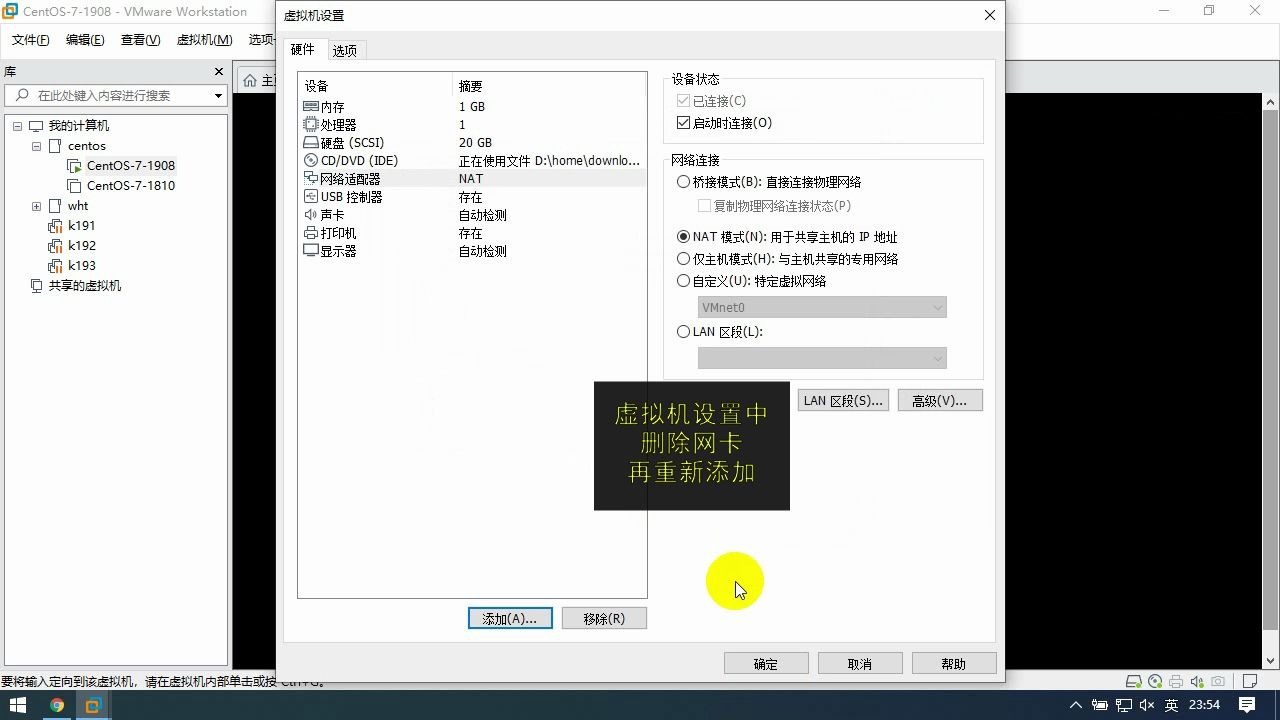
Task: Click the 添加(A)... button
Action: click(510, 619)
